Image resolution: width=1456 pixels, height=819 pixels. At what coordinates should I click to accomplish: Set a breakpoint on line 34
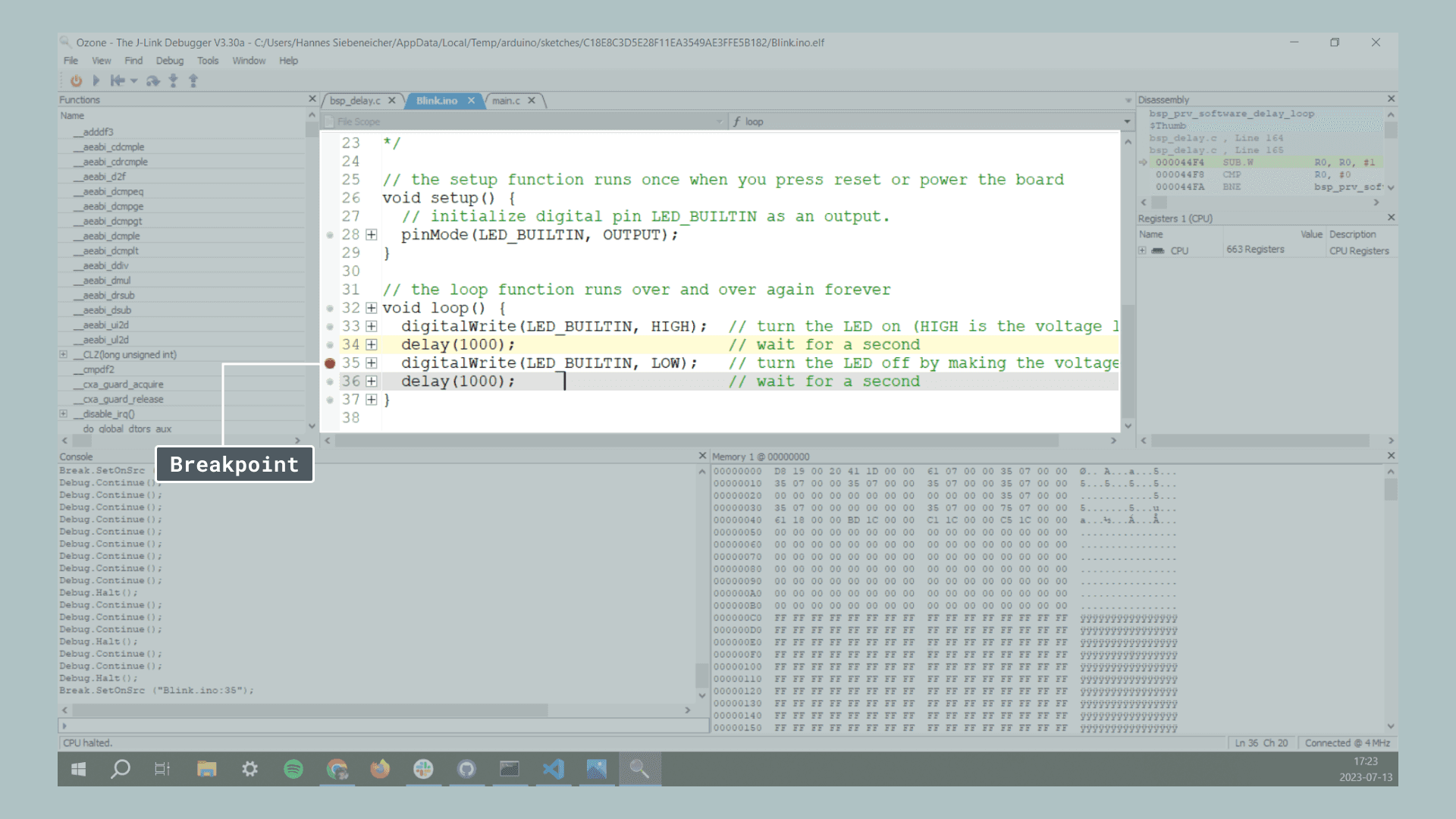pos(330,345)
